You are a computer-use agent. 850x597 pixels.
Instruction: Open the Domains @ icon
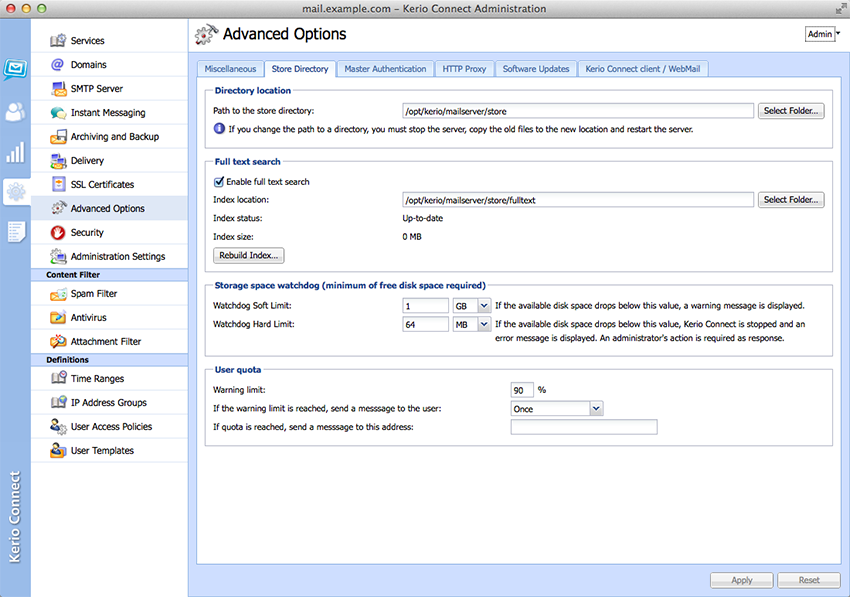[x=58, y=65]
